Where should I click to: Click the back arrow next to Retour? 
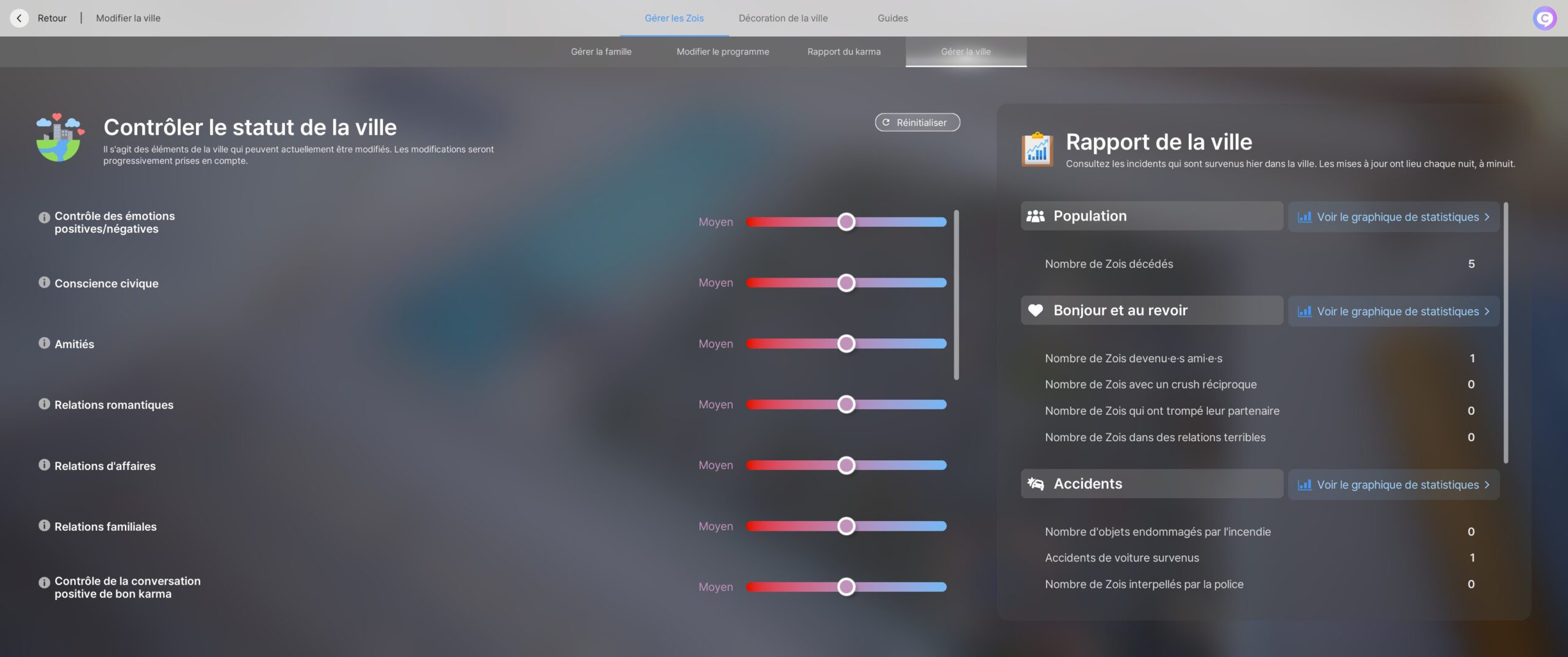pos(19,18)
